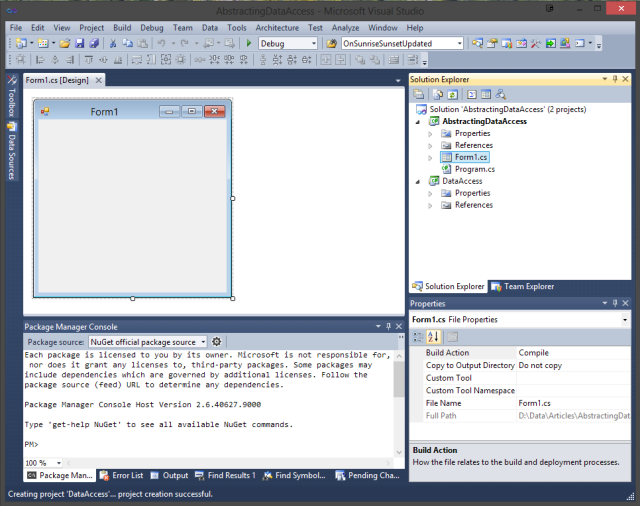Switch properties to Categorized view icon

pyautogui.click(x=418, y=337)
